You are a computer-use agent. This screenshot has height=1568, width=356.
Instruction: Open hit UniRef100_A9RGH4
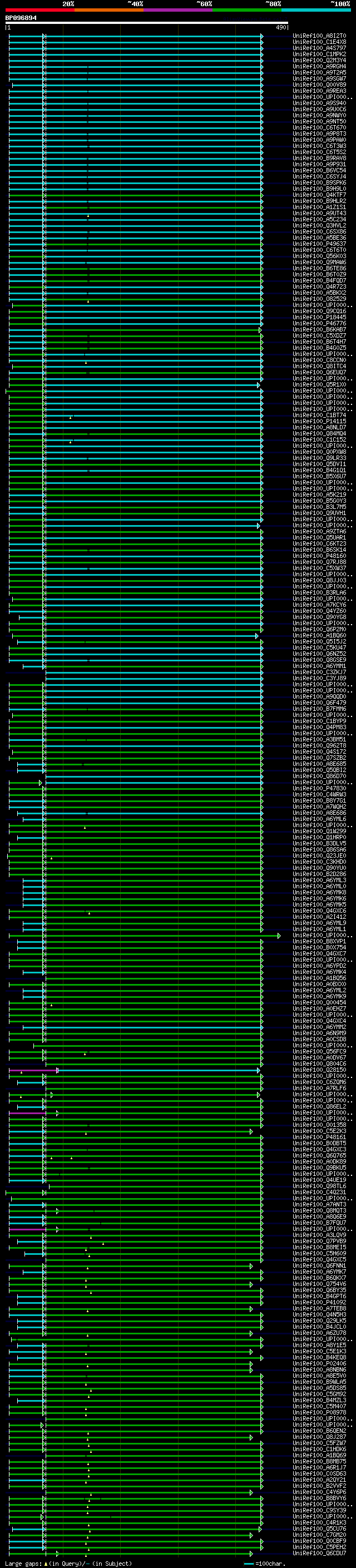[319, 66]
